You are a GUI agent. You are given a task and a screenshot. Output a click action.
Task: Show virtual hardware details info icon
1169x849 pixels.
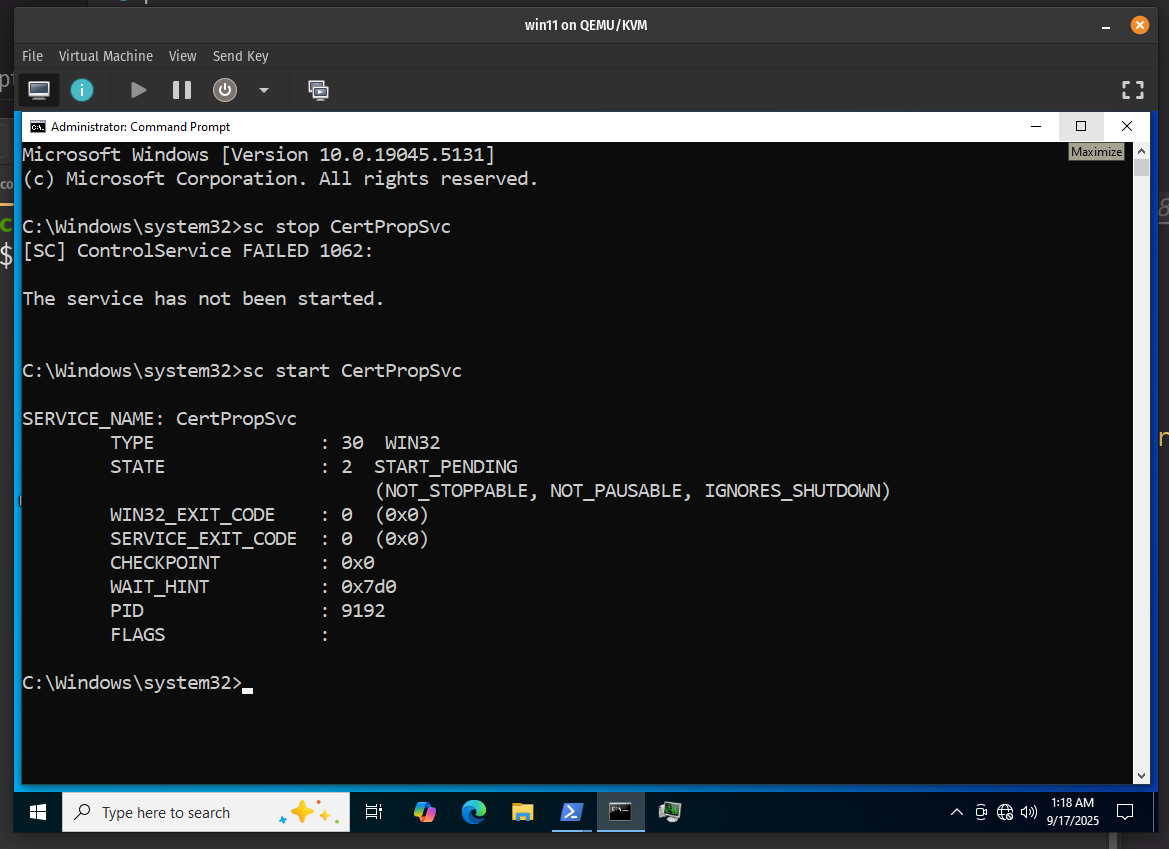82,90
